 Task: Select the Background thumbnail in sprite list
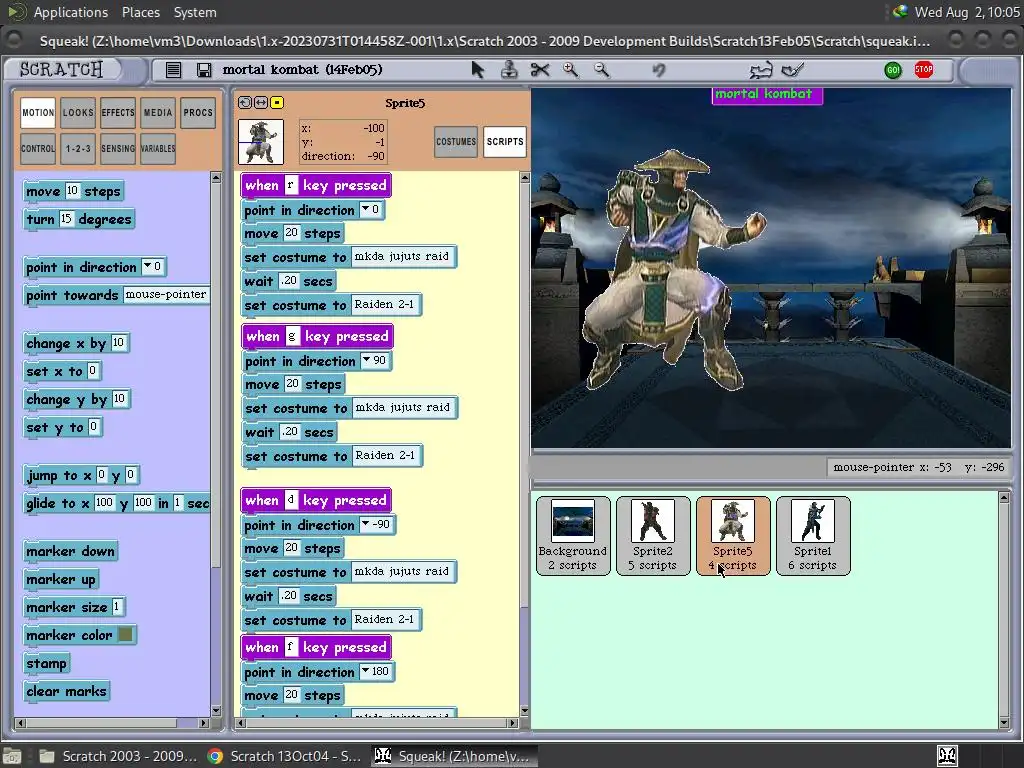[x=573, y=536]
